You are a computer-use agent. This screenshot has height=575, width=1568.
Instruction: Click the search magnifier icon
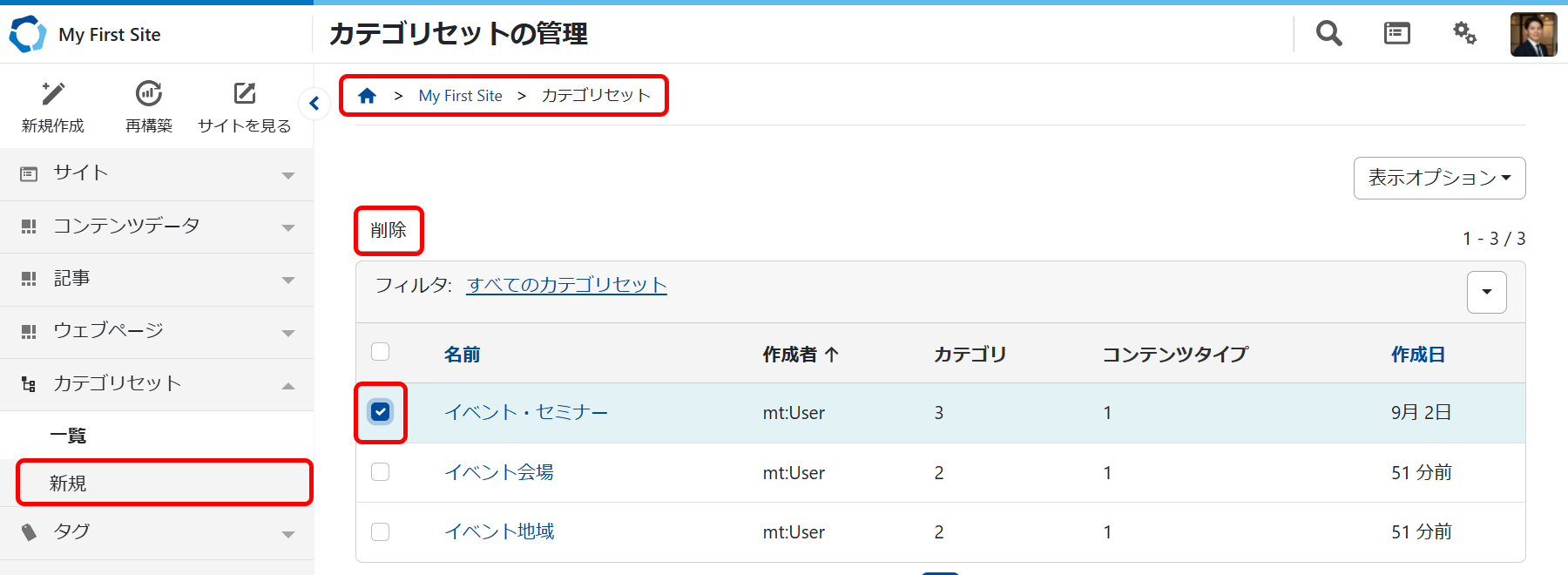click(x=1328, y=34)
